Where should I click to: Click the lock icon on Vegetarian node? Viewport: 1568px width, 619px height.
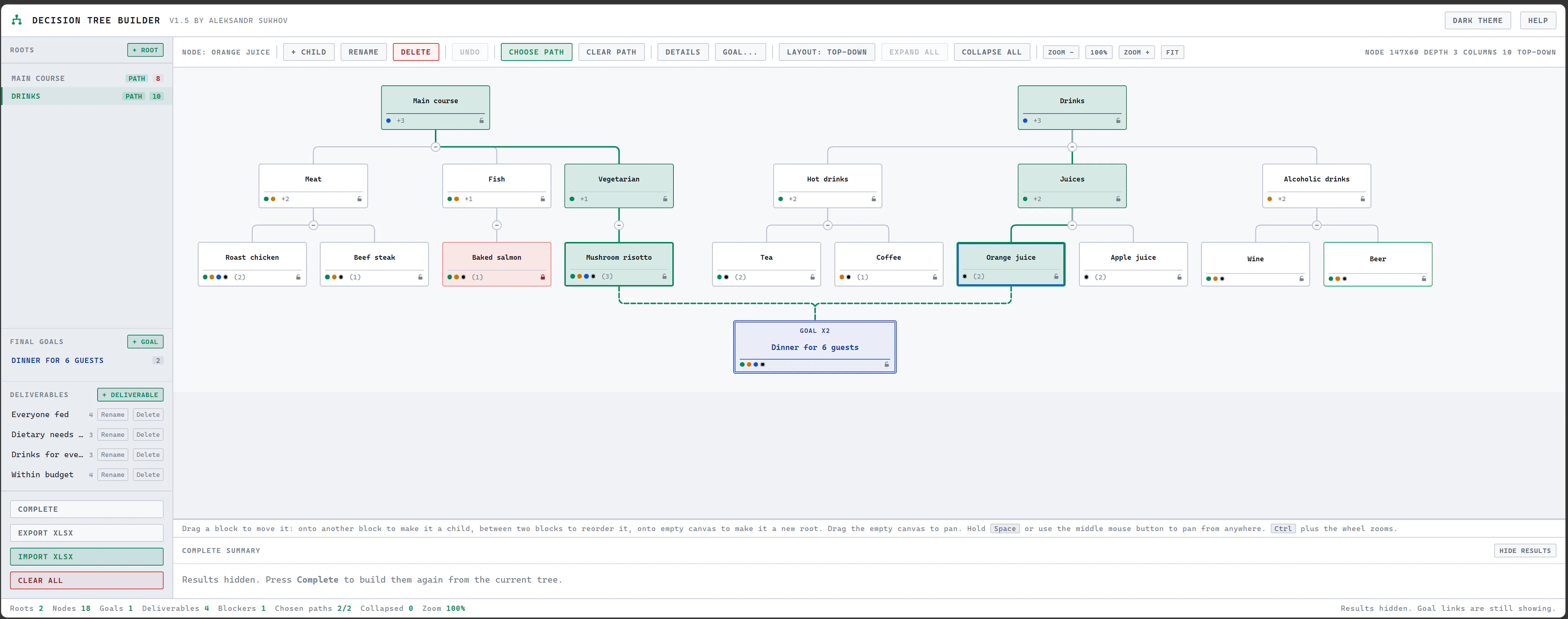pyautogui.click(x=665, y=199)
